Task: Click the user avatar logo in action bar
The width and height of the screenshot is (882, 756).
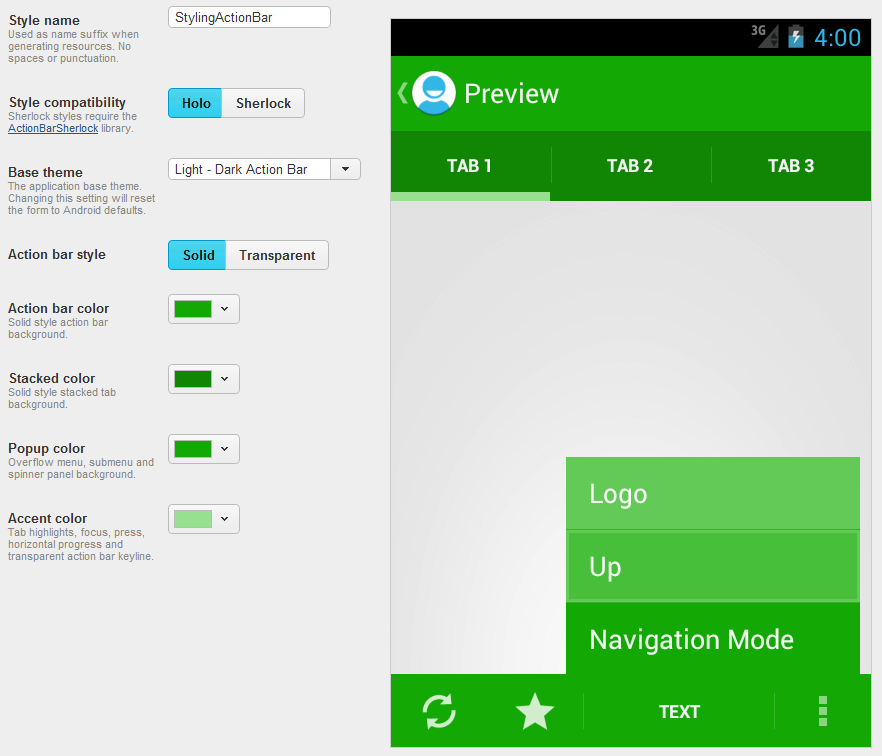Action: 434,93
